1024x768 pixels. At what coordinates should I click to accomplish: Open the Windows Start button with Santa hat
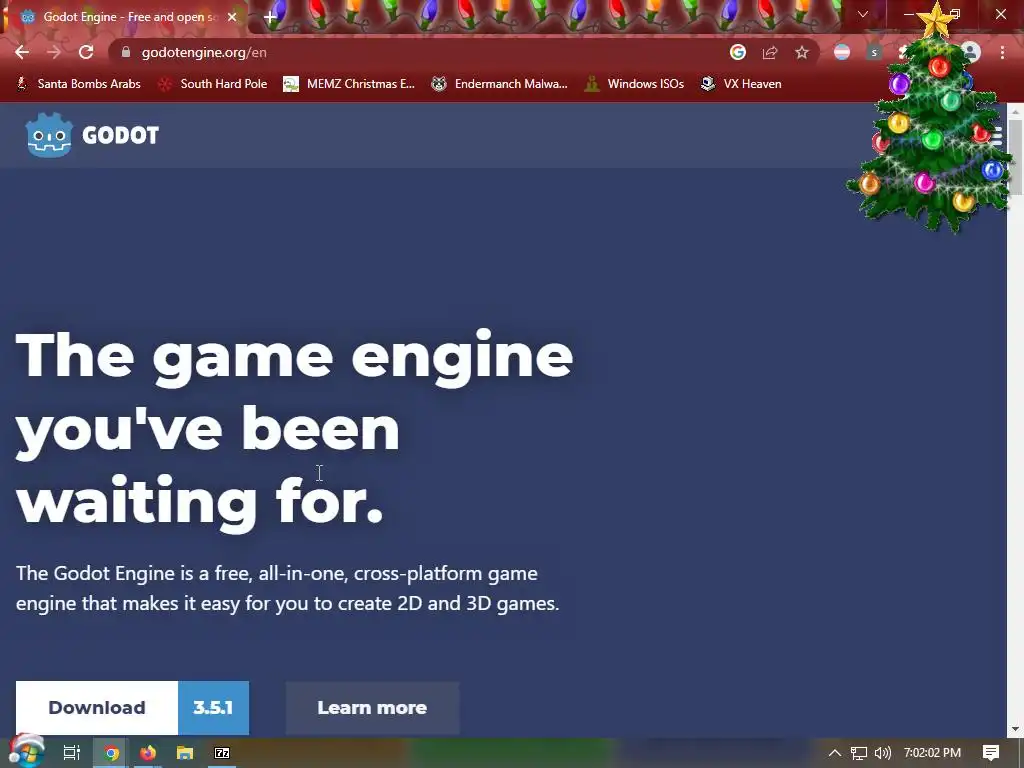point(26,752)
